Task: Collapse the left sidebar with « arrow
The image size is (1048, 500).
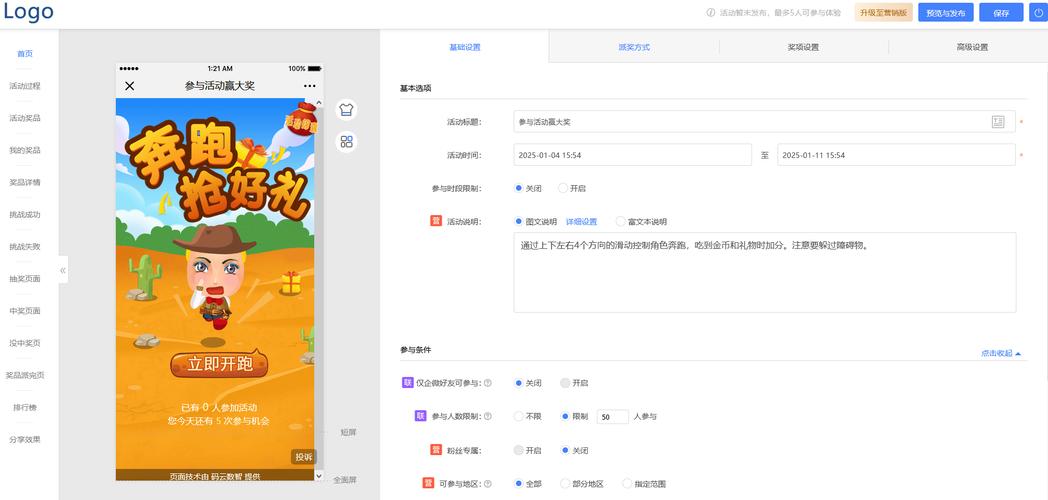Action: coord(63,270)
